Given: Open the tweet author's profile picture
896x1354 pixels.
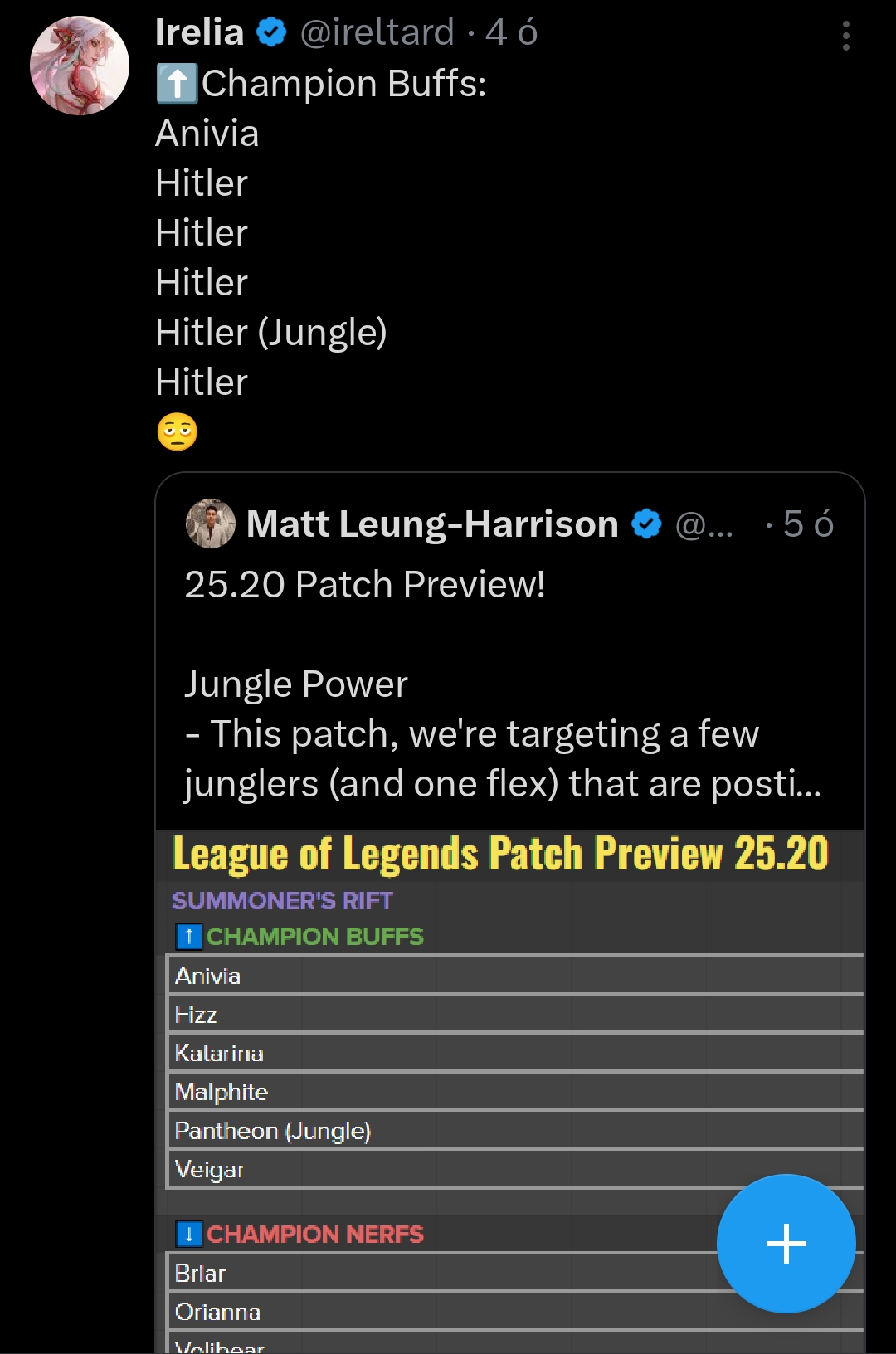Looking at the screenshot, I should click(x=80, y=66).
